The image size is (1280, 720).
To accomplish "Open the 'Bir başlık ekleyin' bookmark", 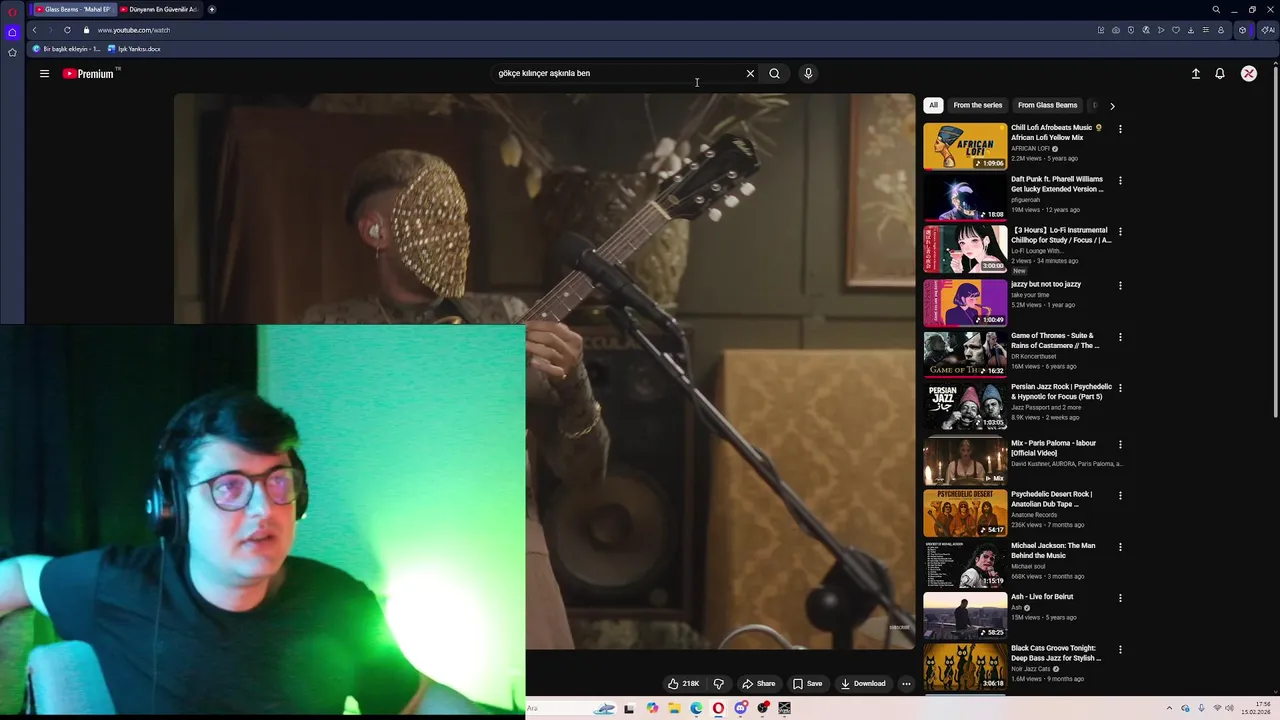I will click(67, 49).
